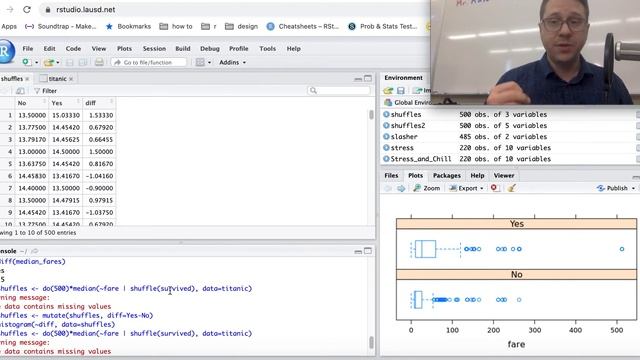The width and height of the screenshot is (640, 360).
Task: Click the new file icon in RStudio toolbar
Action: (27, 62)
